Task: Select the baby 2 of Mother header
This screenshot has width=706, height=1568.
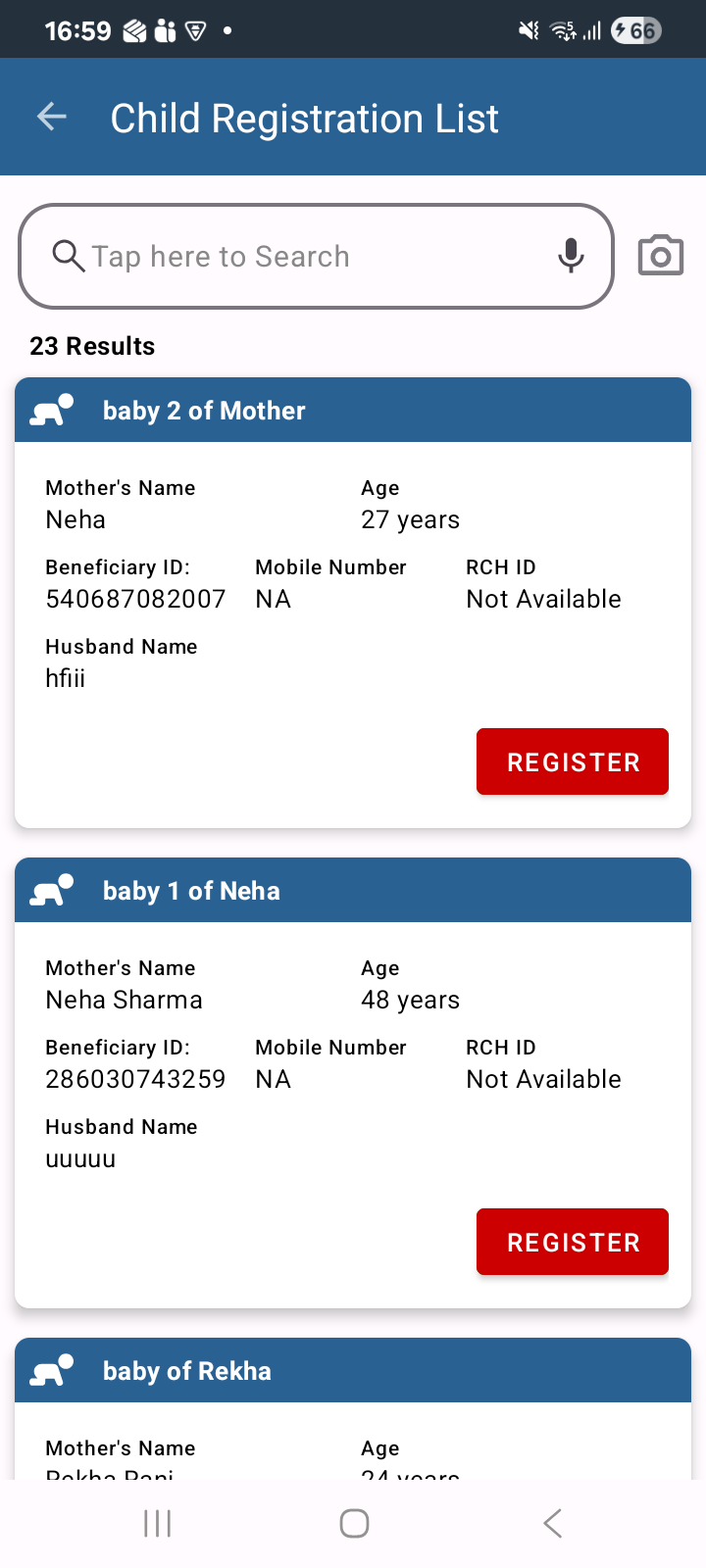Action: [x=353, y=410]
